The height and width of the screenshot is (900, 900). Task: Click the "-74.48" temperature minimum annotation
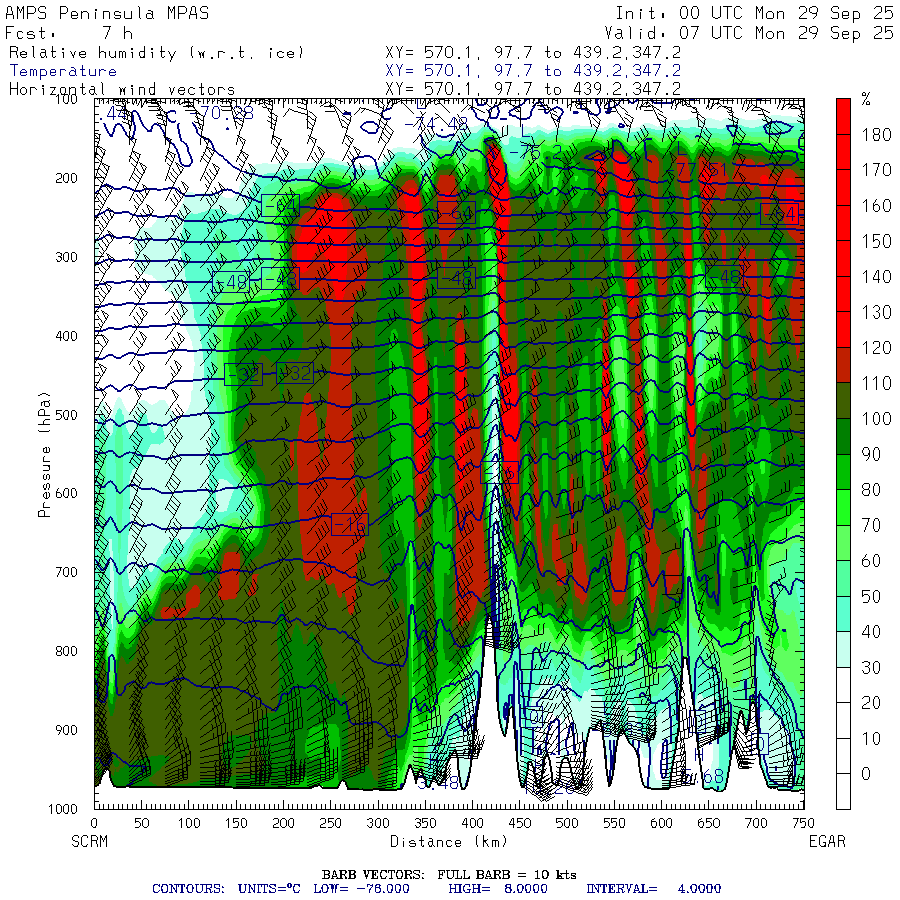[436, 124]
